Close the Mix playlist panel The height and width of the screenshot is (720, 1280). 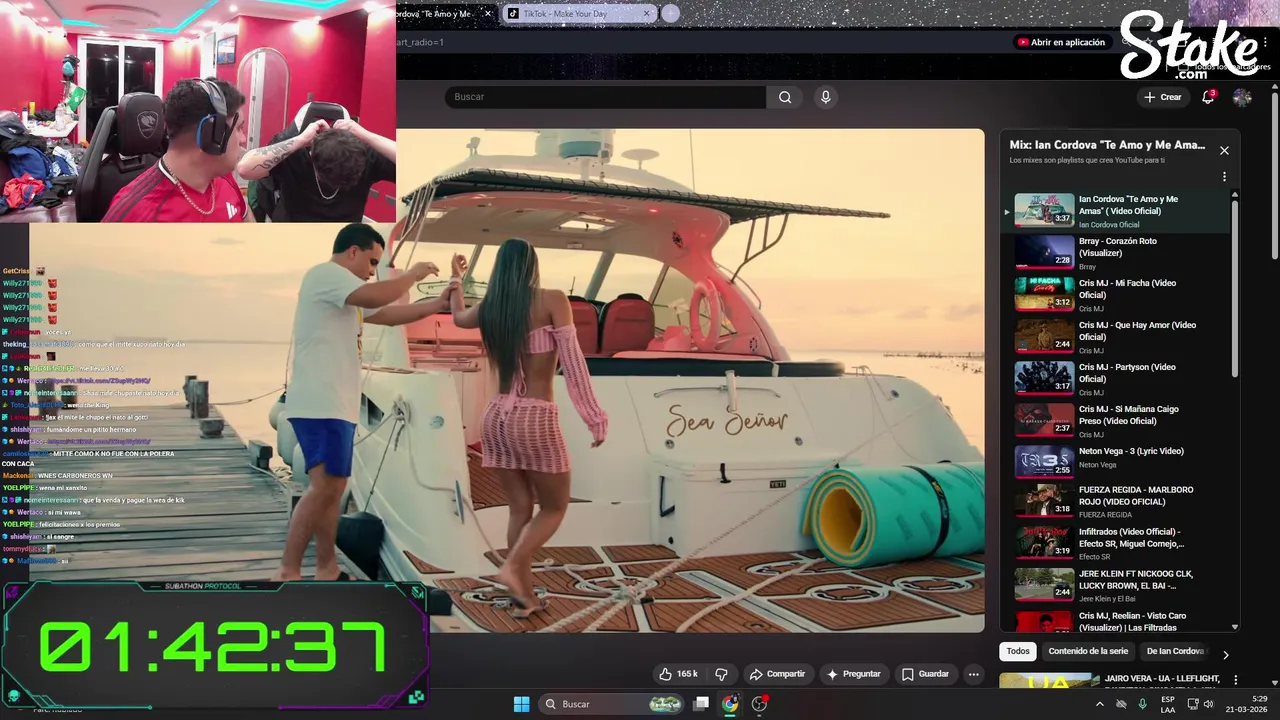click(1224, 151)
